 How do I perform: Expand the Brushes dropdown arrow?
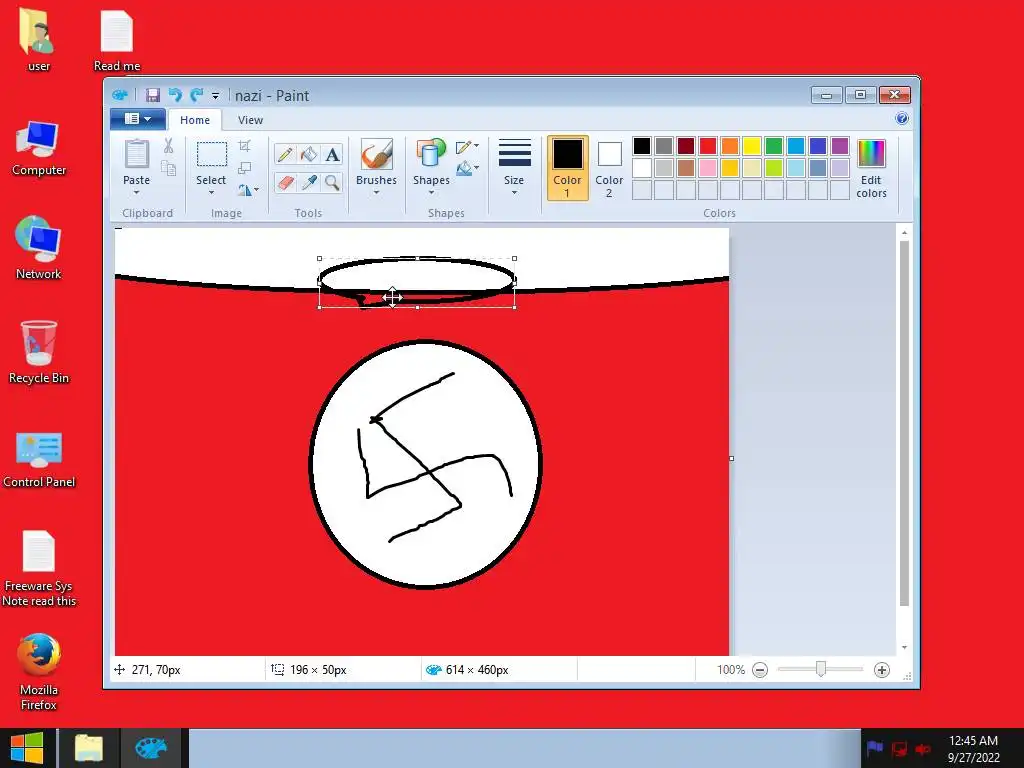[x=377, y=193]
